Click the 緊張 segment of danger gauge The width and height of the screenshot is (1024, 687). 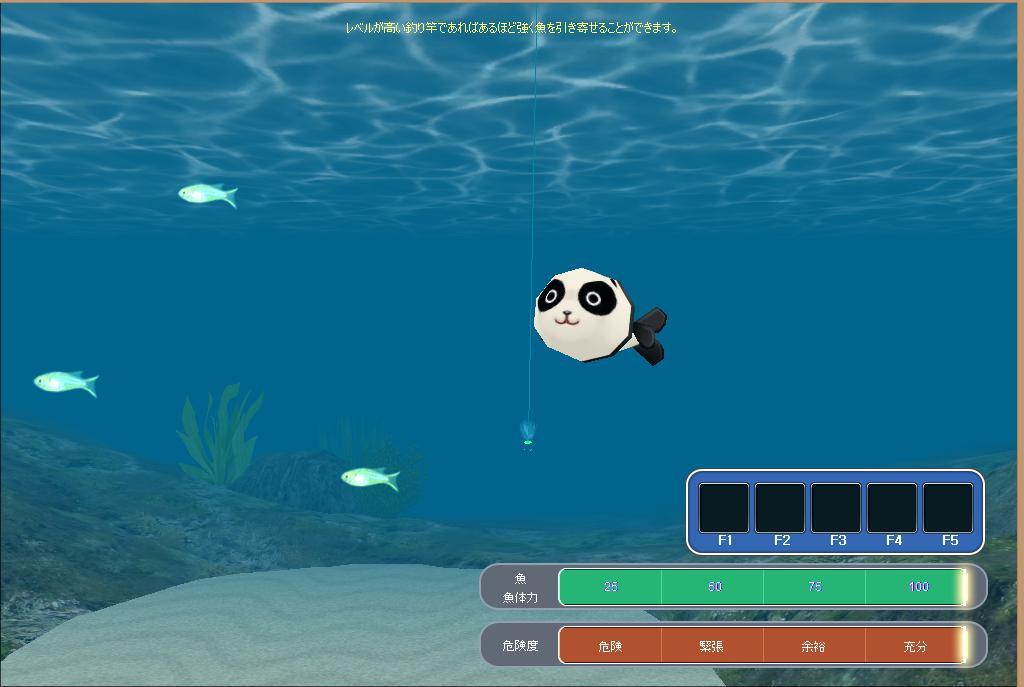(713, 645)
